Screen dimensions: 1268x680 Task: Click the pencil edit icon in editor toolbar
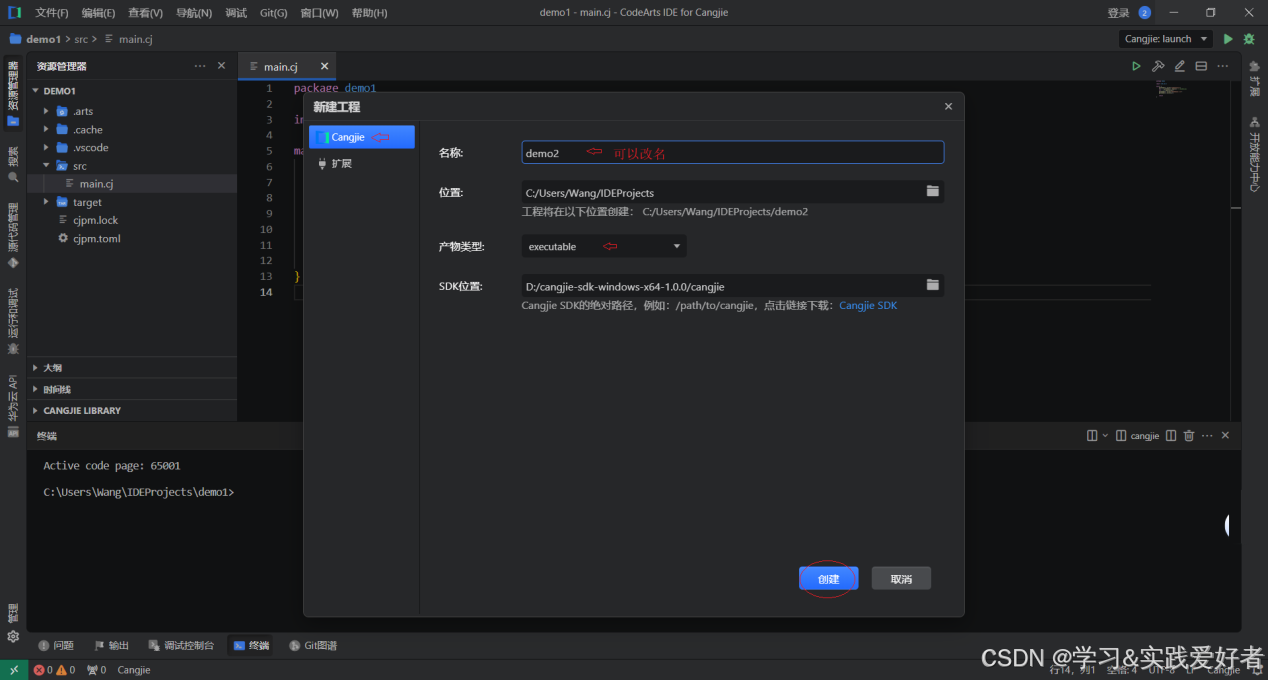[1179, 67]
